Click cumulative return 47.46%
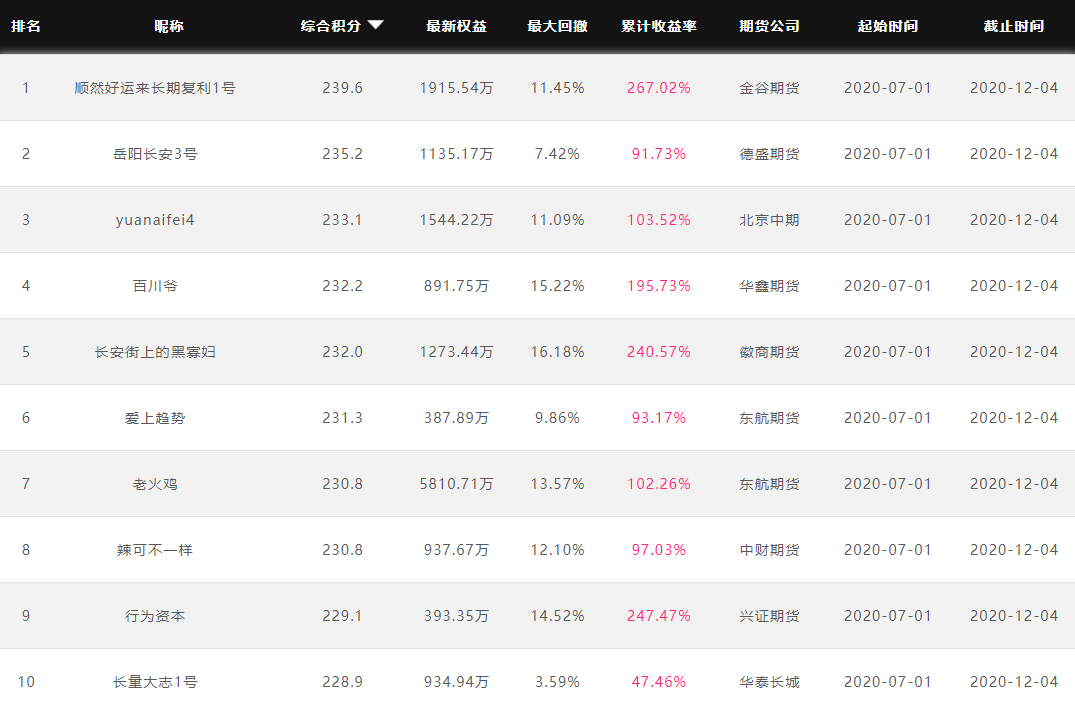The width and height of the screenshot is (1075, 711). (659, 682)
